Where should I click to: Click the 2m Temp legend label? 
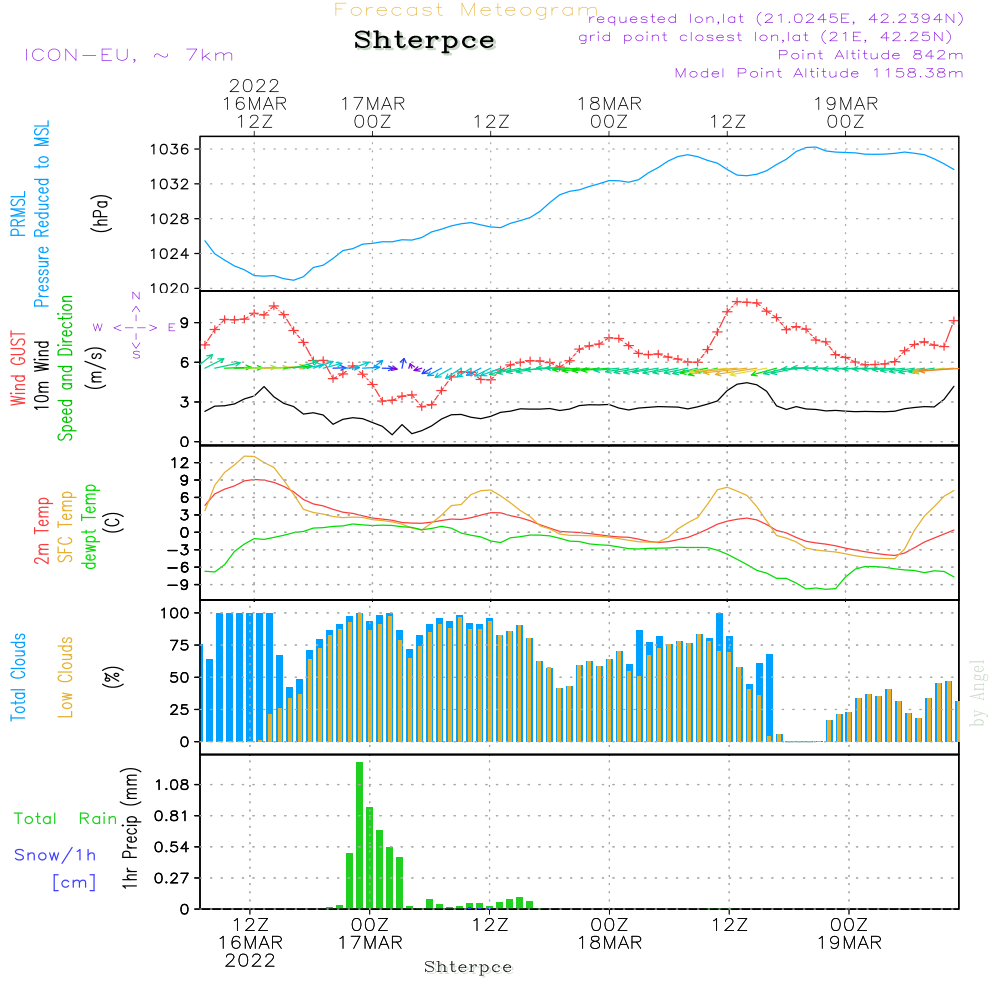(x=41, y=531)
